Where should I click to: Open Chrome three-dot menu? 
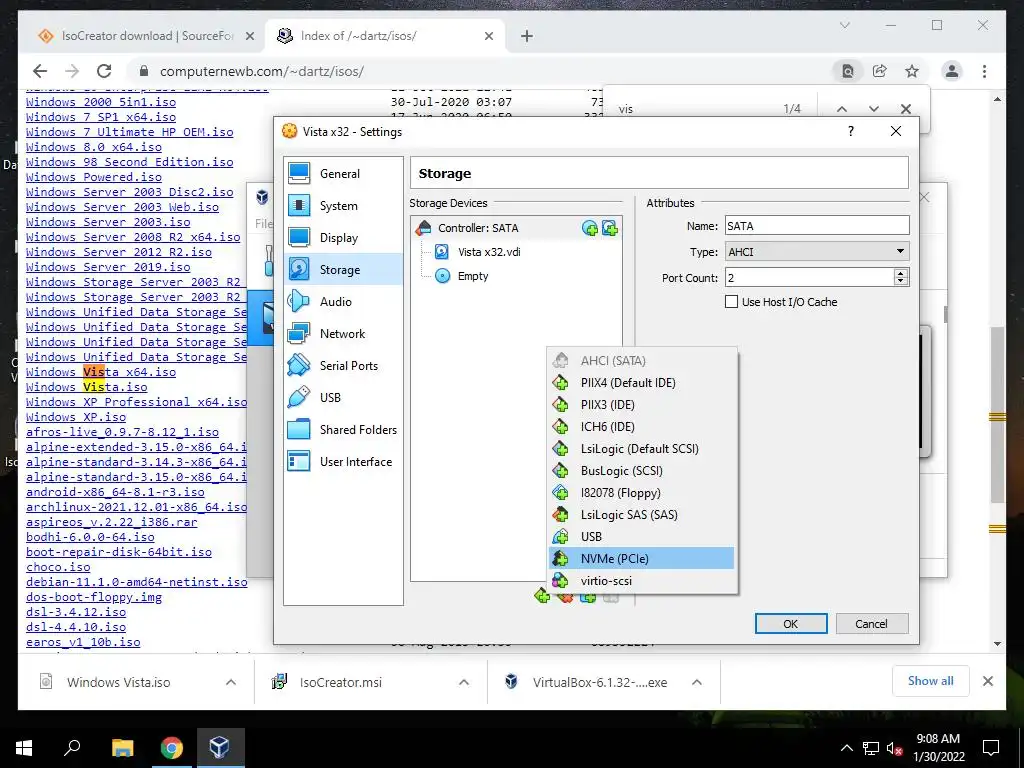tap(984, 71)
